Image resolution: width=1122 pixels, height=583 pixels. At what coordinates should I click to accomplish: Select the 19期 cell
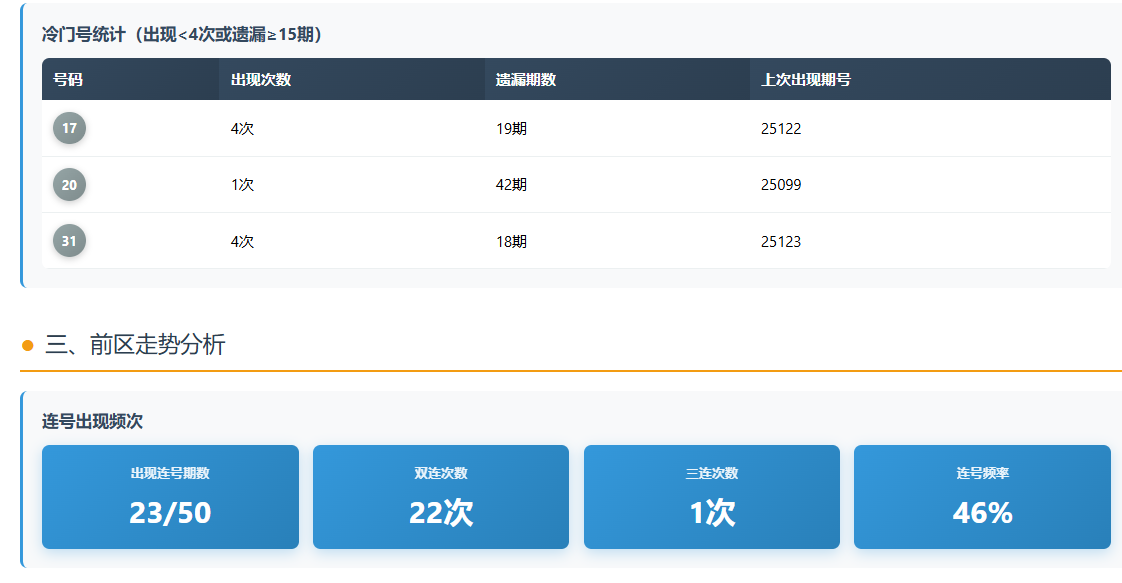[x=617, y=129]
